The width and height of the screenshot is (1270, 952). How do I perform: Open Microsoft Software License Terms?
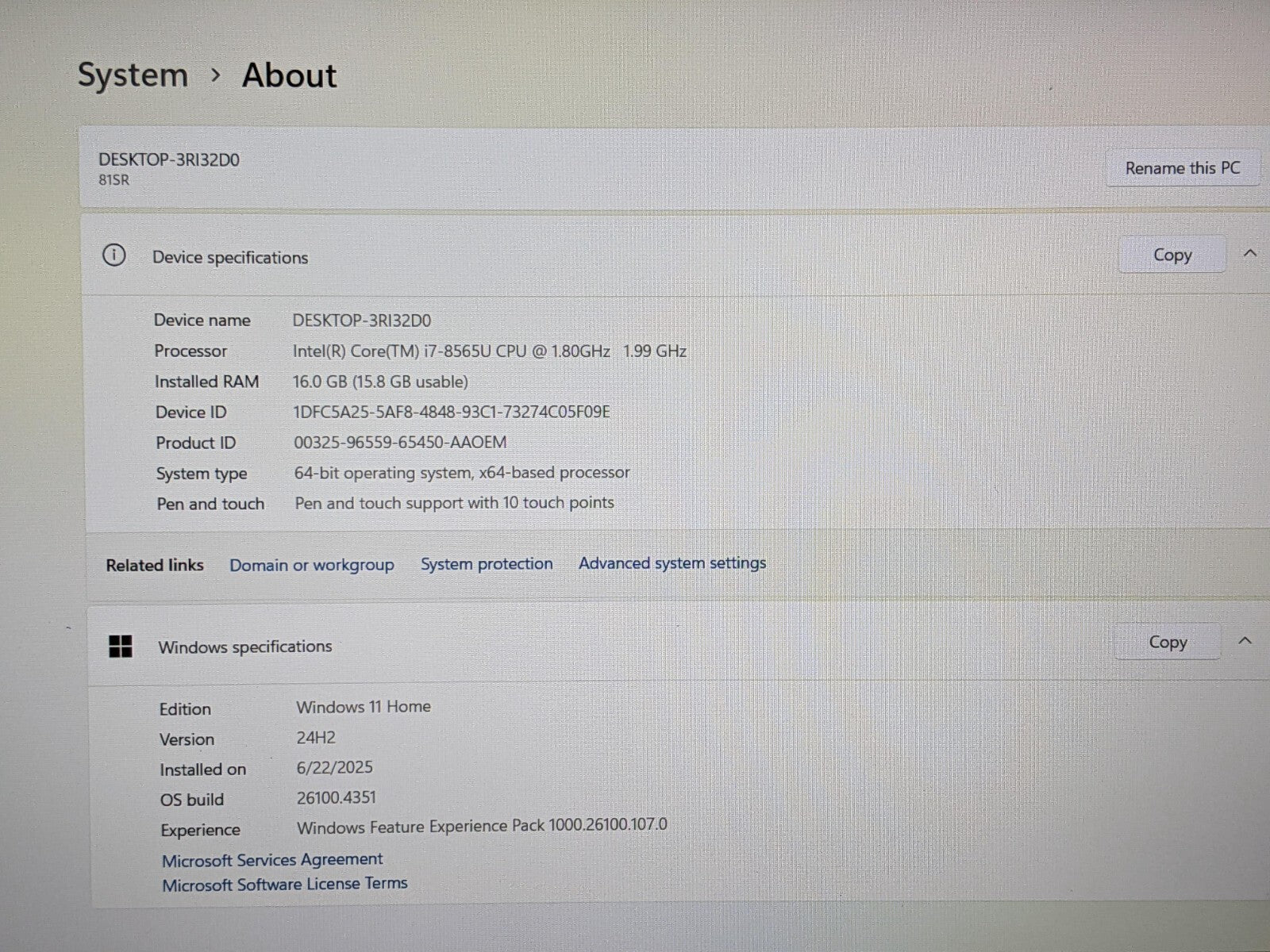tap(284, 885)
